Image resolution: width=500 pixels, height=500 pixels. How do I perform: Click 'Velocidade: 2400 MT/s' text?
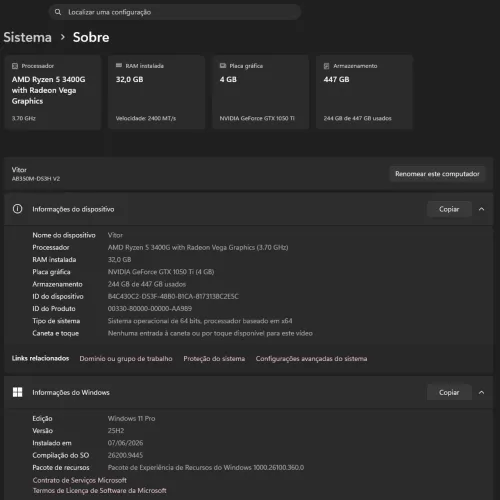(x=146, y=118)
